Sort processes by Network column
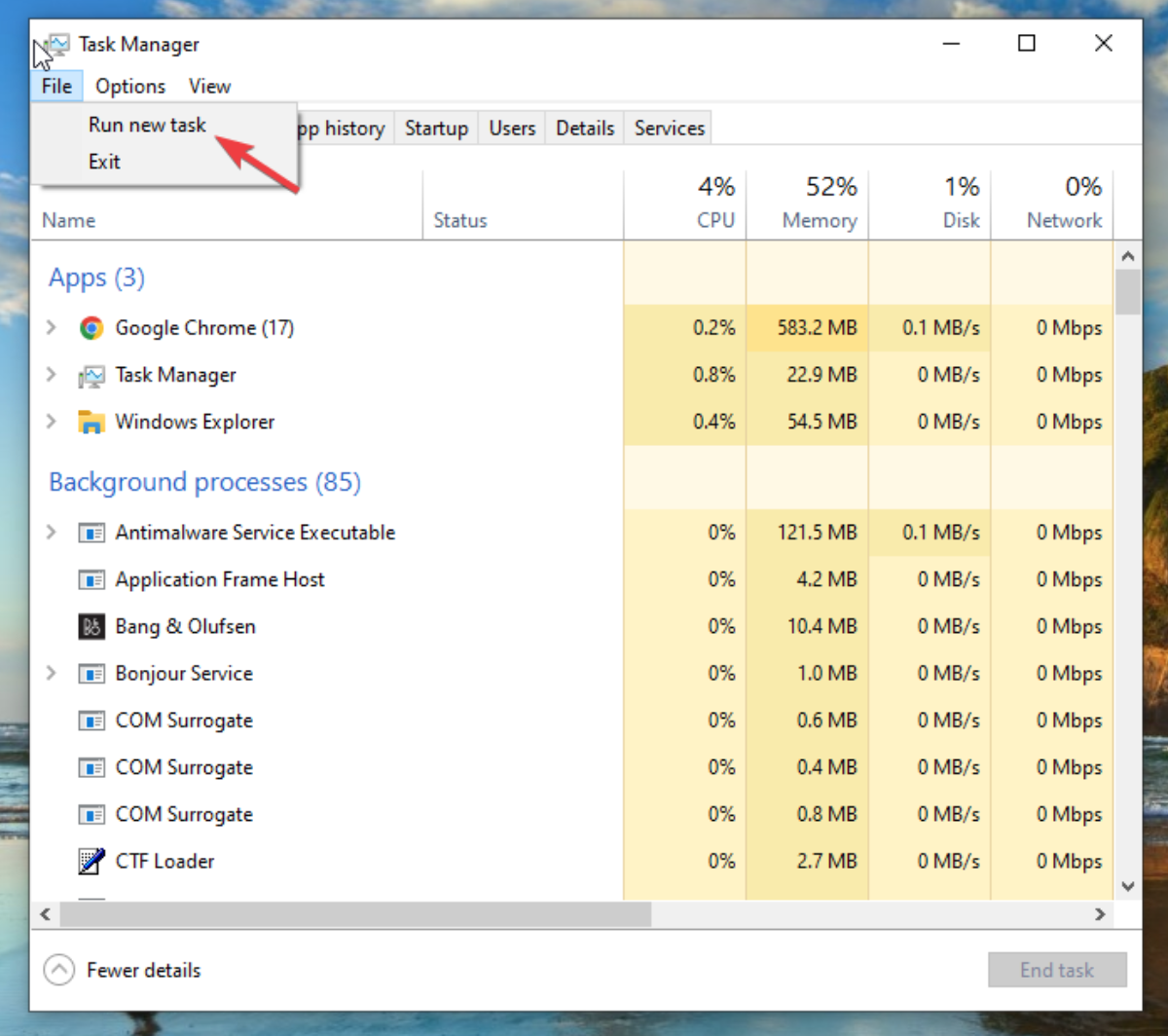1168x1036 pixels. 1052,204
